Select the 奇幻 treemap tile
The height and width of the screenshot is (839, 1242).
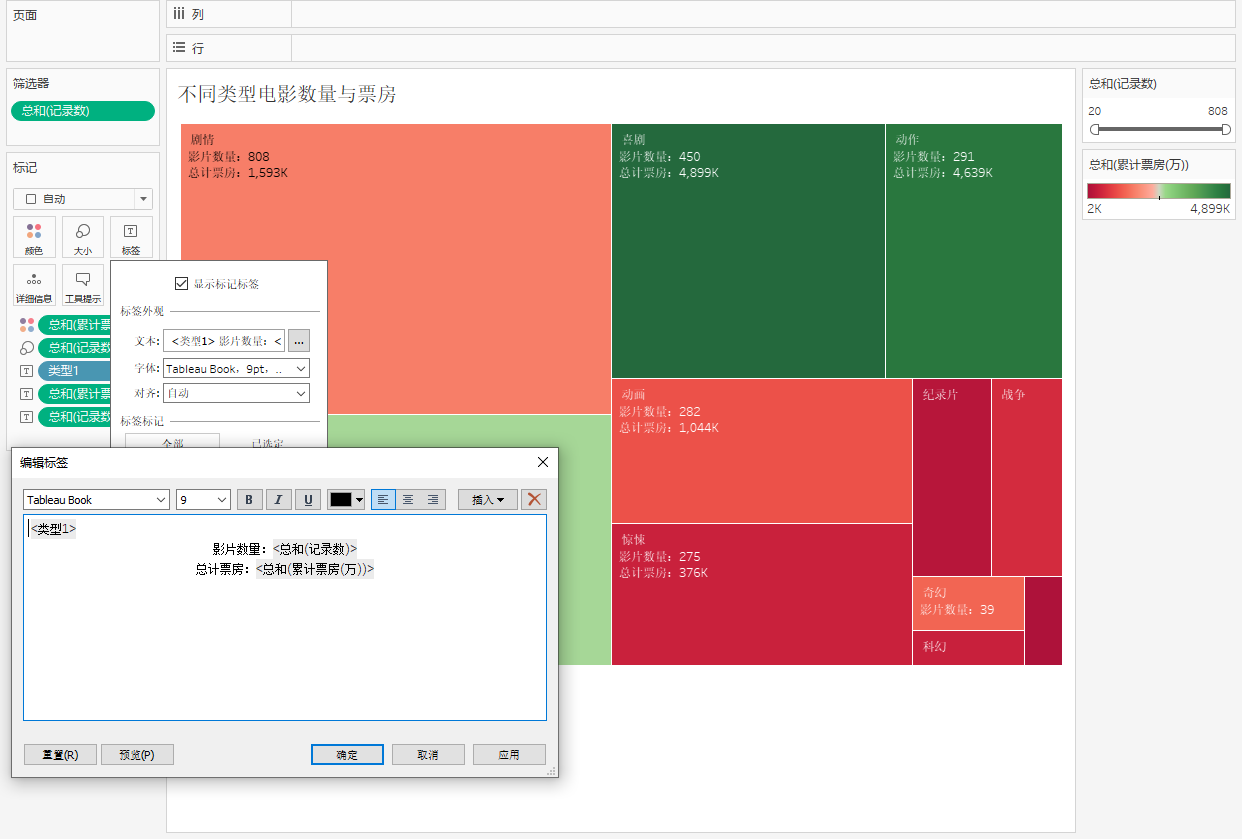[968, 603]
